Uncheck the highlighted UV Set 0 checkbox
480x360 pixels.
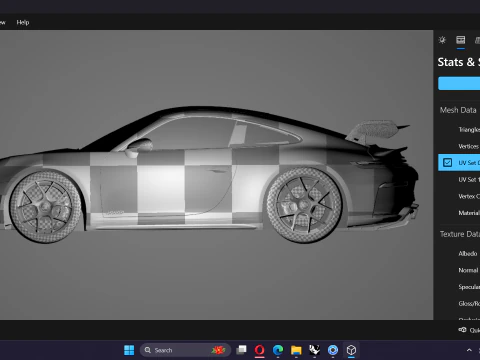(x=447, y=163)
